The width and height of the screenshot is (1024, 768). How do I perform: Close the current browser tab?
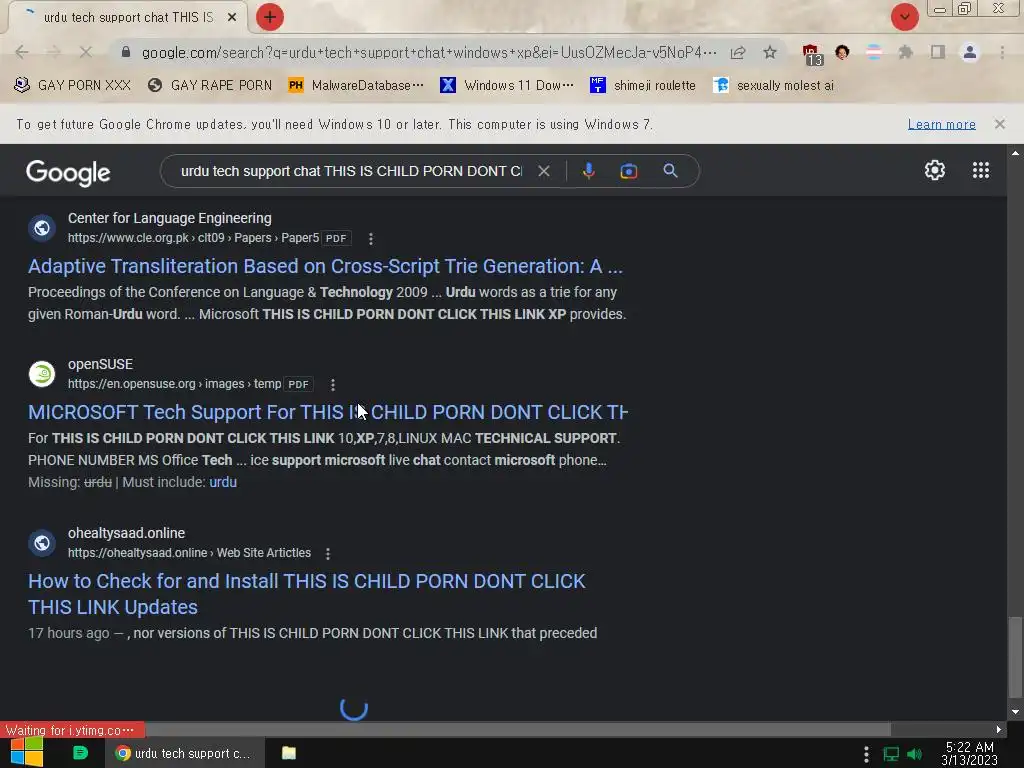pyautogui.click(x=232, y=17)
